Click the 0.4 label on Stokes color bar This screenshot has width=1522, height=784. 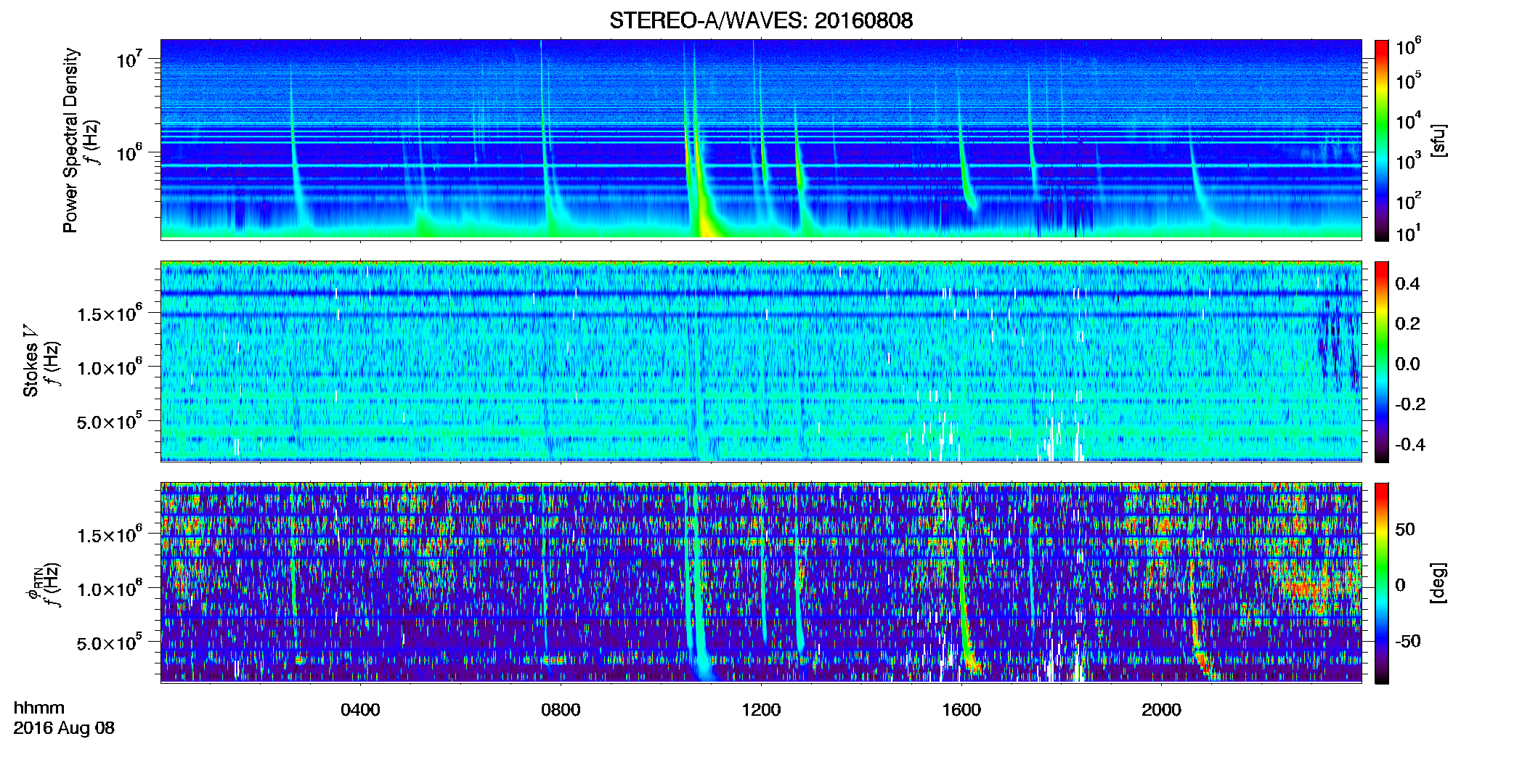pyautogui.click(x=1407, y=284)
